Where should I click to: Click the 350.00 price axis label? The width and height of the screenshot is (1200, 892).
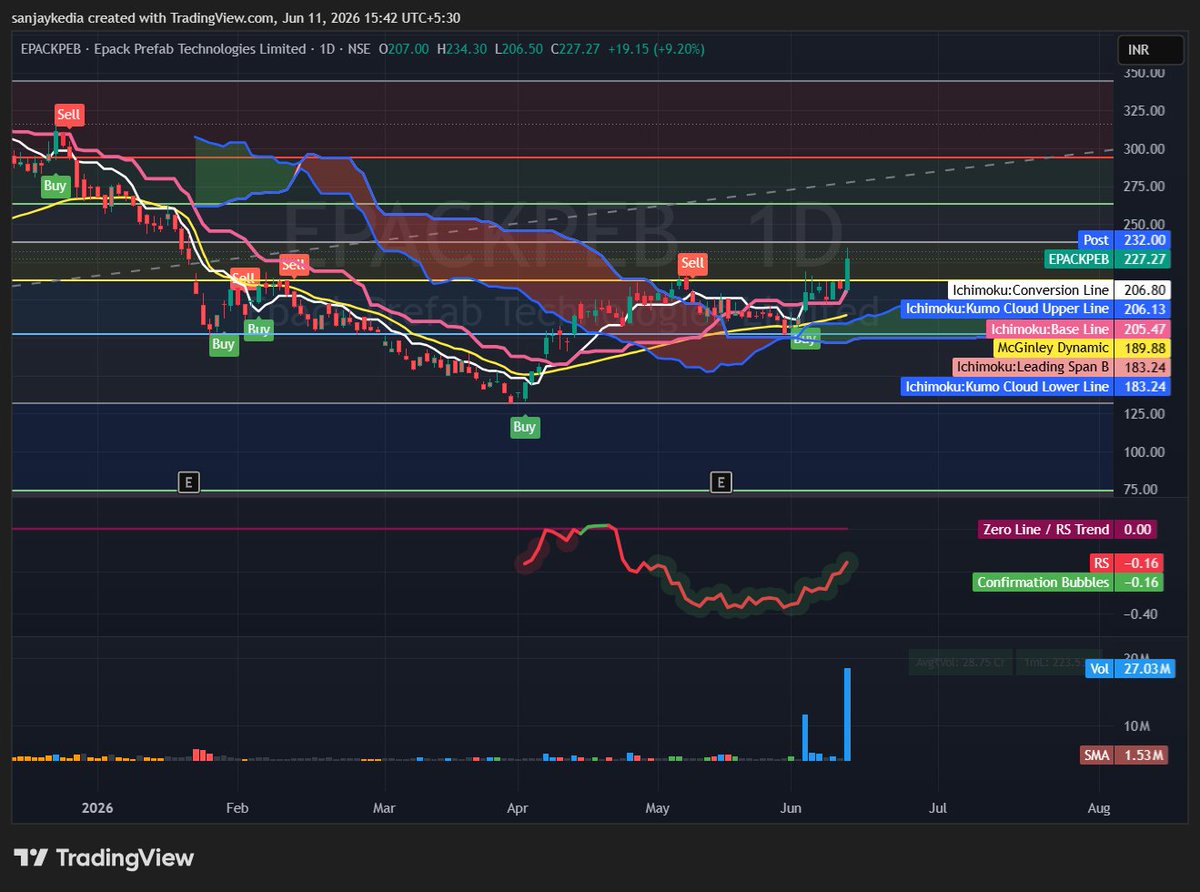pos(1142,73)
